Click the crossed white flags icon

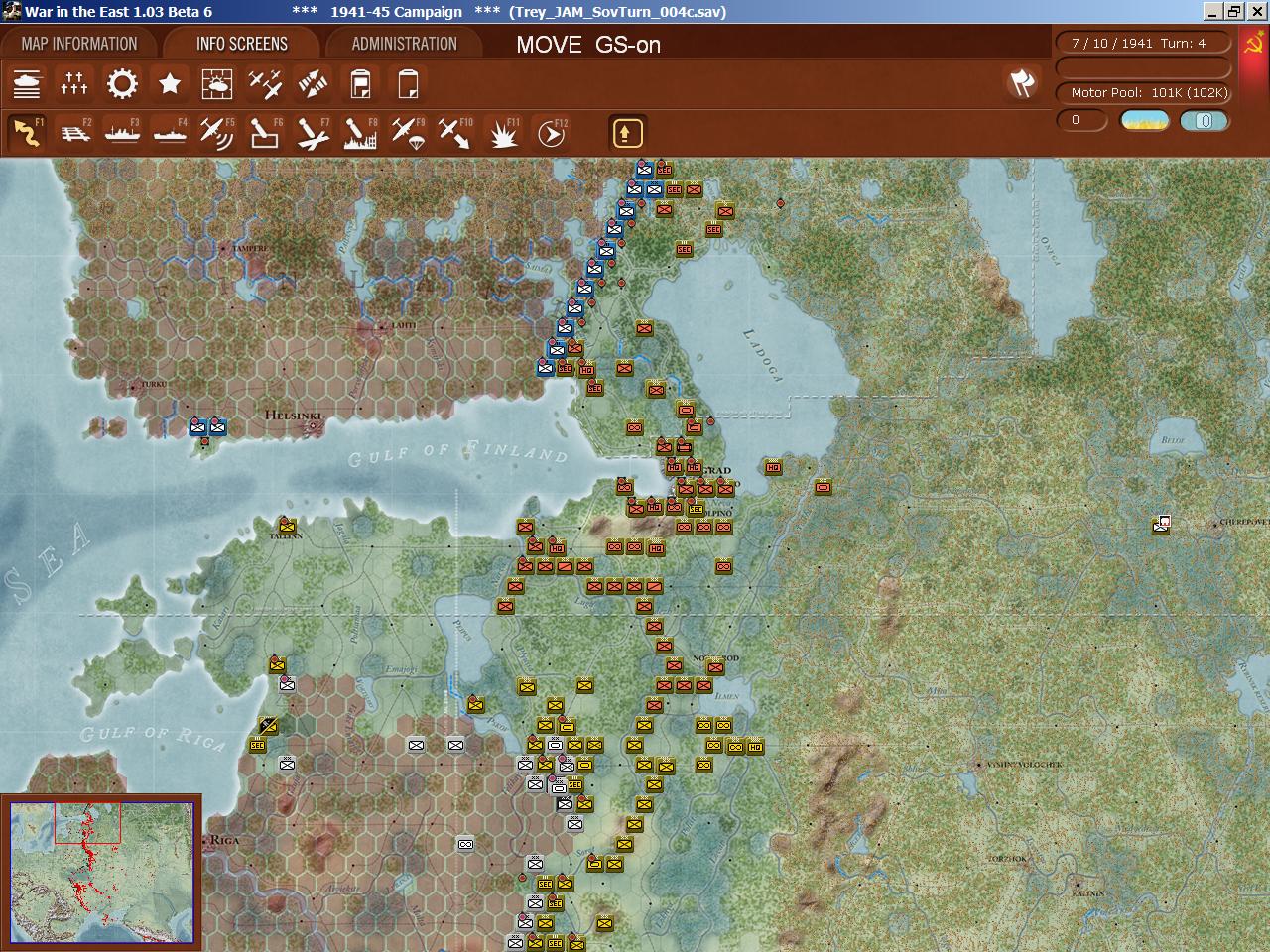point(1023,83)
